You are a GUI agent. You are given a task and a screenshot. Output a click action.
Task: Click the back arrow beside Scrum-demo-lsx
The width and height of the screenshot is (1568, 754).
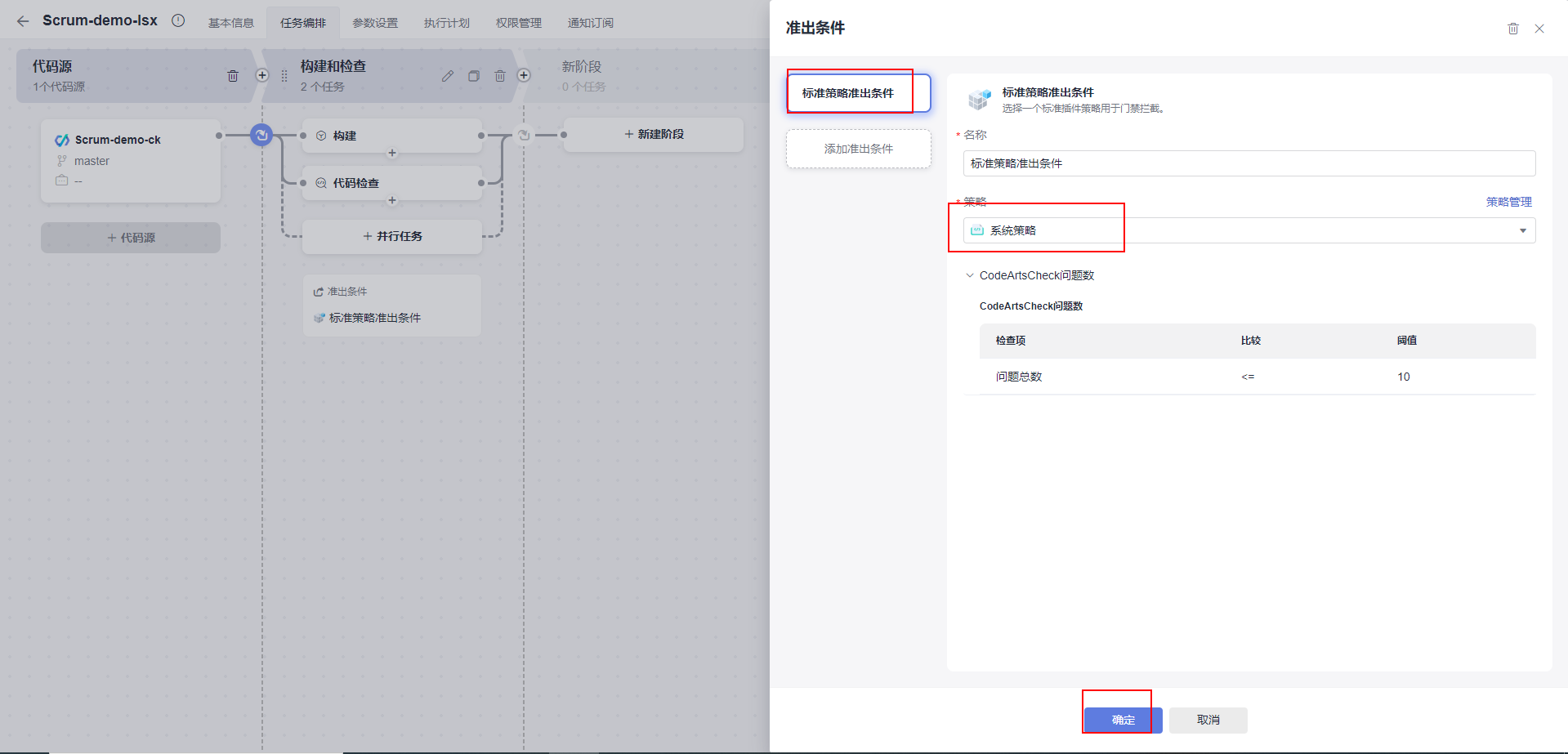[x=22, y=20]
